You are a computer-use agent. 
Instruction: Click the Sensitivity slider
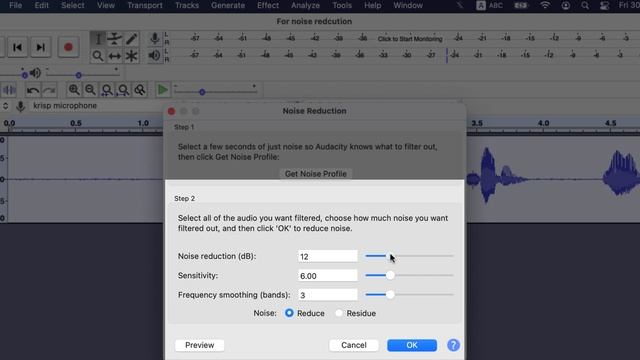pyautogui.click(x=409, y=275)
